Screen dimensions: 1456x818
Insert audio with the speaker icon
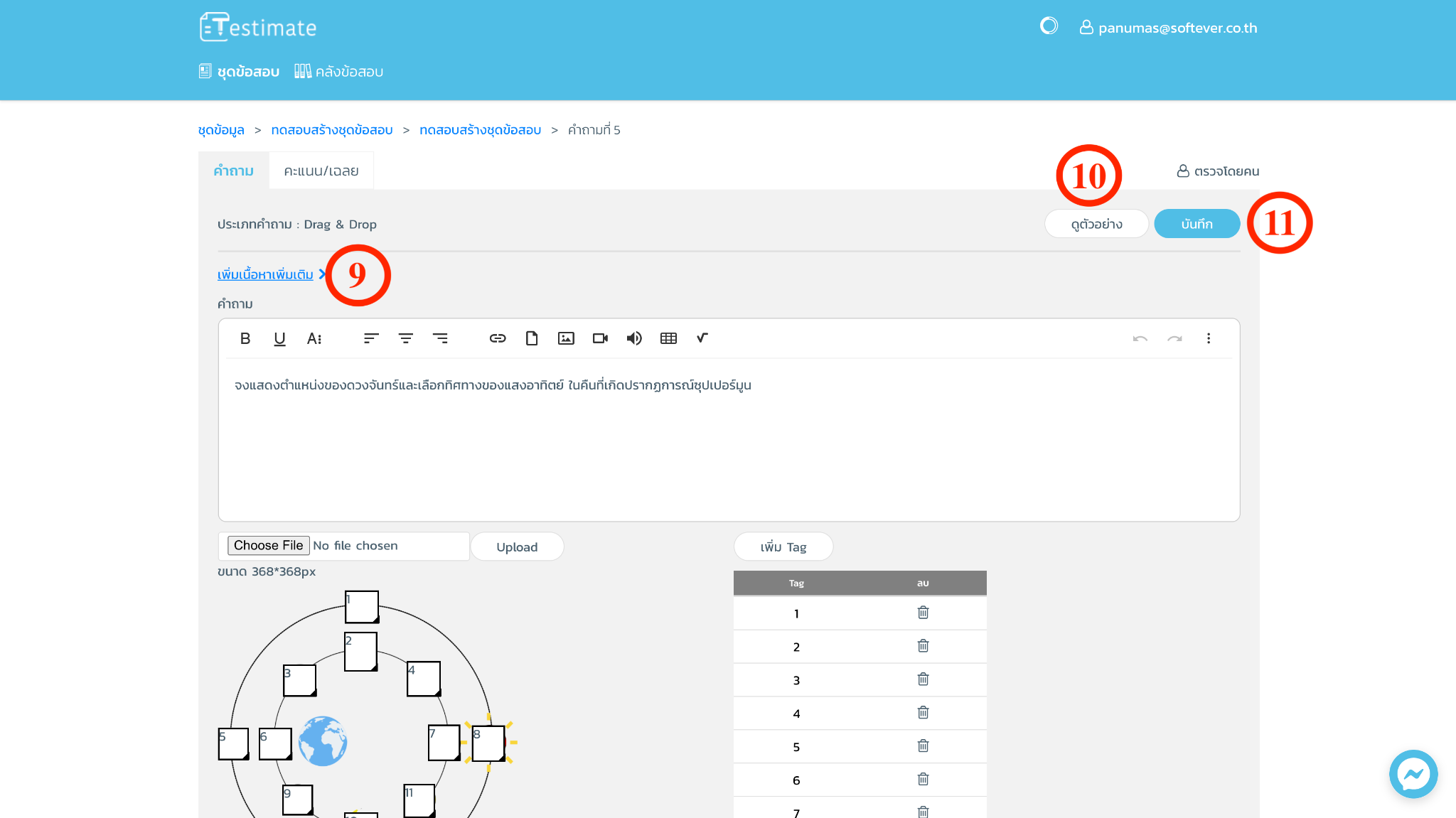(x=634, y=338)
